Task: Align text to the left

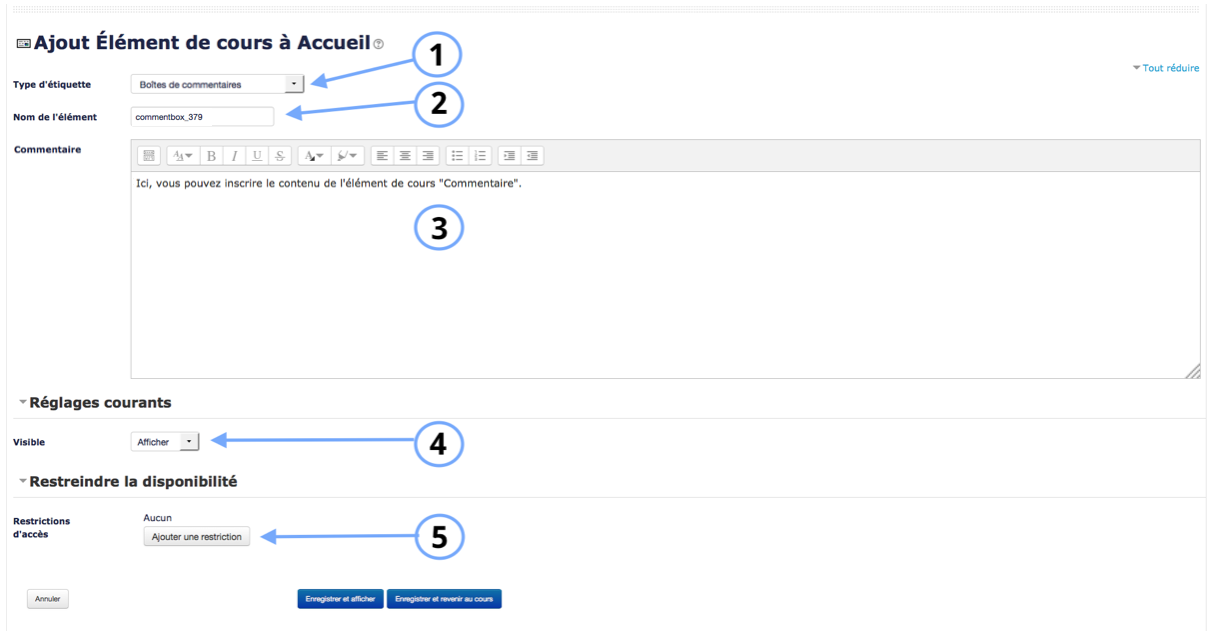Action: tap(382, 156)
